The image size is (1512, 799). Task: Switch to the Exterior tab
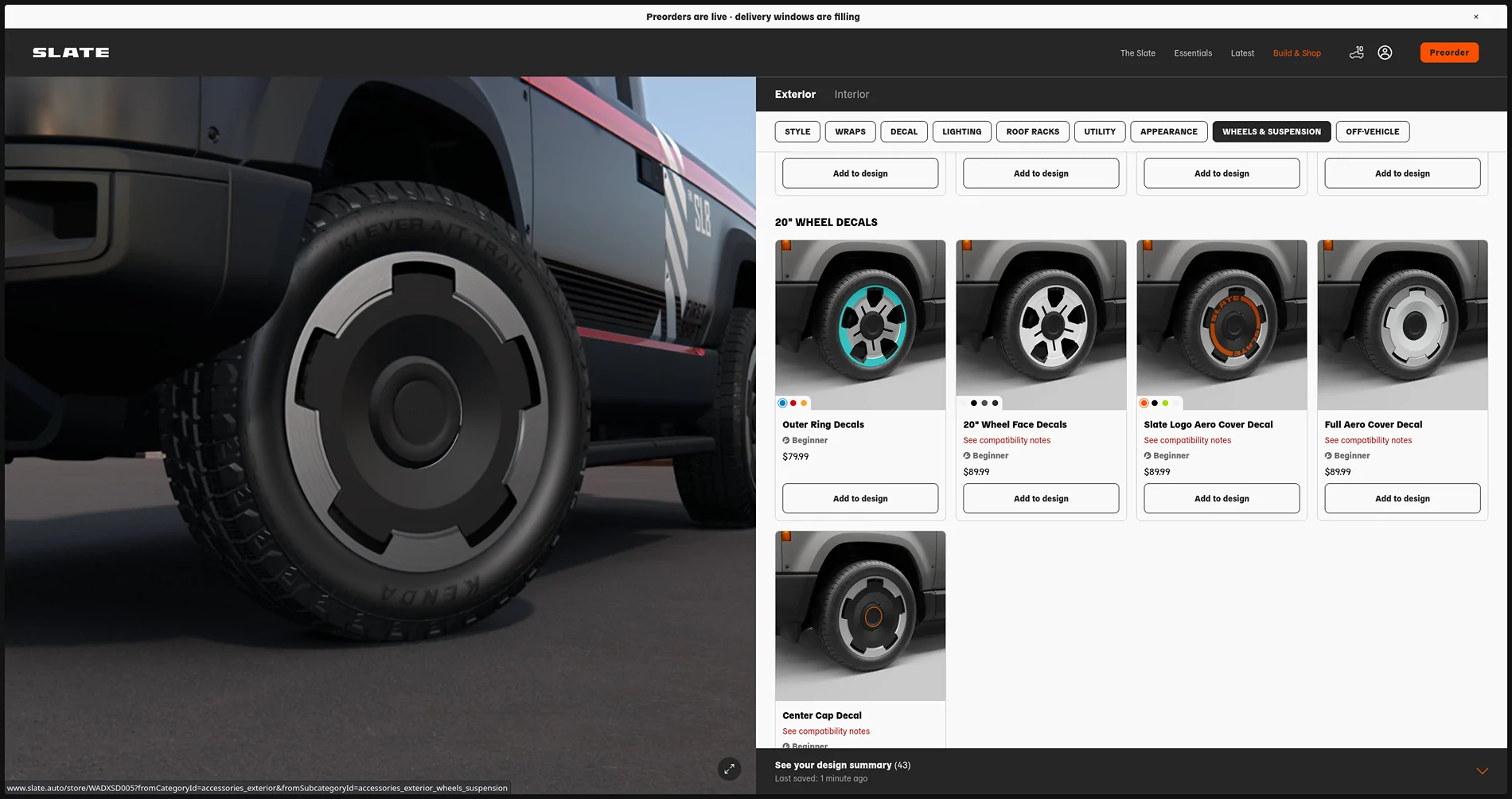pyautogui.click(x=795, y=94)
